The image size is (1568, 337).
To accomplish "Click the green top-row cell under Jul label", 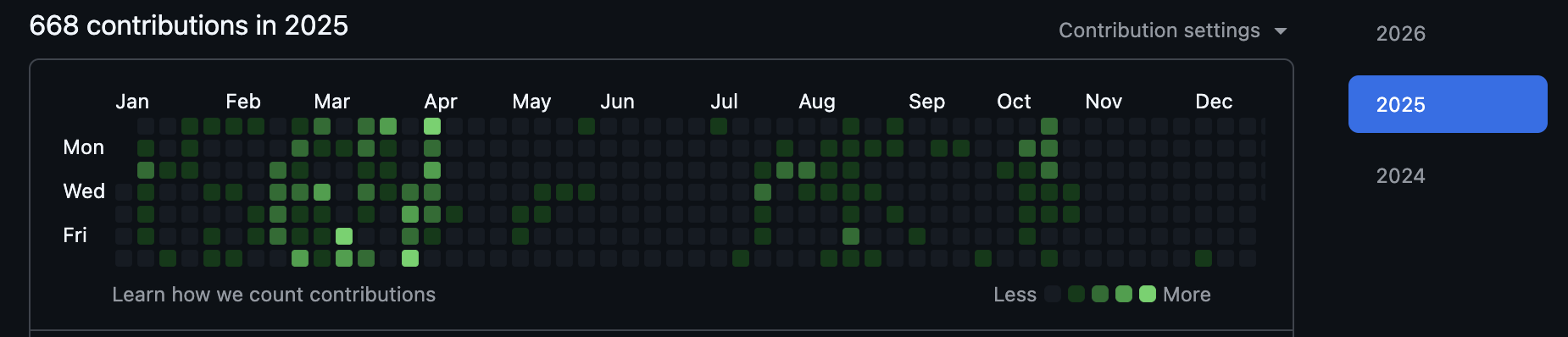I will pos(719,126).
